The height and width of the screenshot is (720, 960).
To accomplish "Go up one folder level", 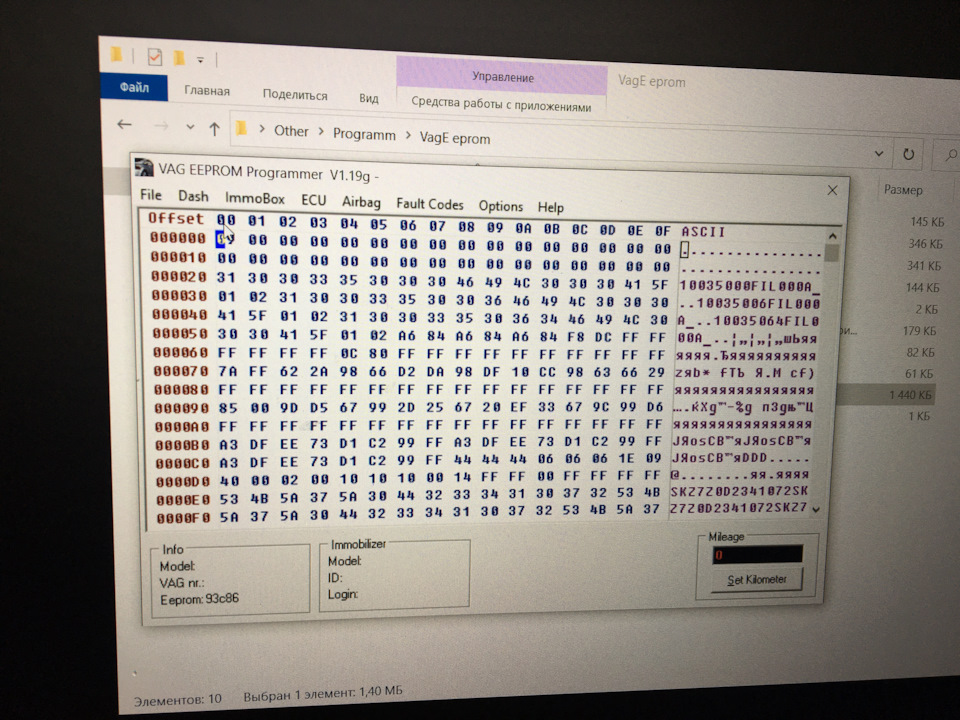I will coord(214,129).
